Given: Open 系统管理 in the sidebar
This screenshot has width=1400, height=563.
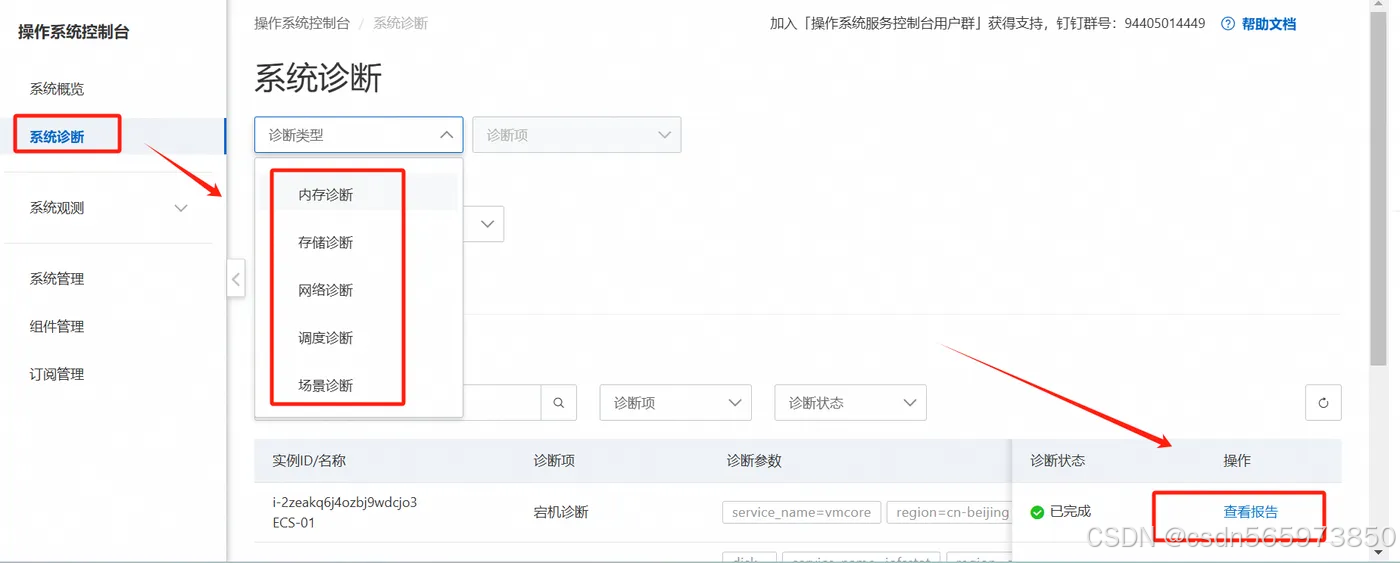Looking at the screenshot, I should coord(57,279).
